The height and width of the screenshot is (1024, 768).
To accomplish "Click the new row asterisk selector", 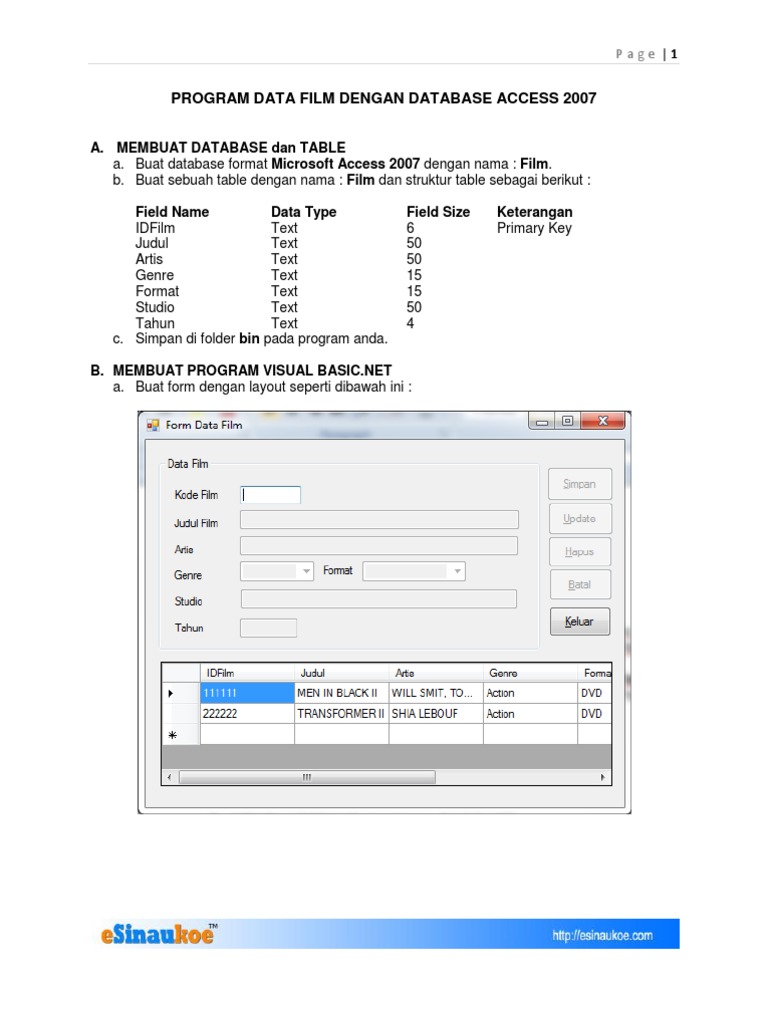I will pyautogui.click(x=181, y=735).
